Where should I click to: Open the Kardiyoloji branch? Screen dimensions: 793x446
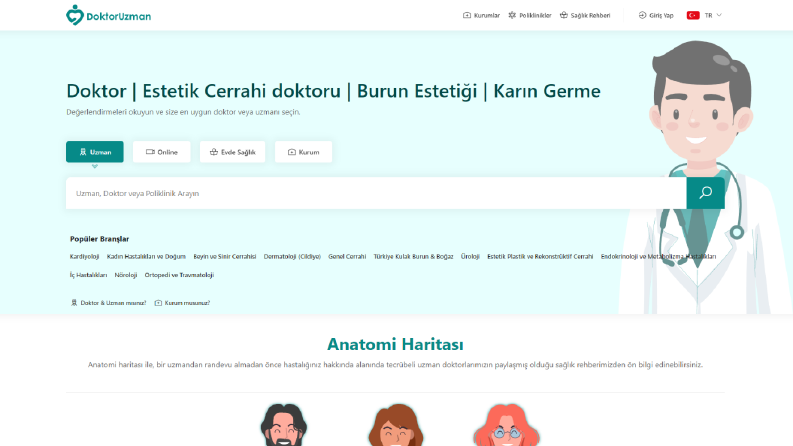tap(84, 256)
